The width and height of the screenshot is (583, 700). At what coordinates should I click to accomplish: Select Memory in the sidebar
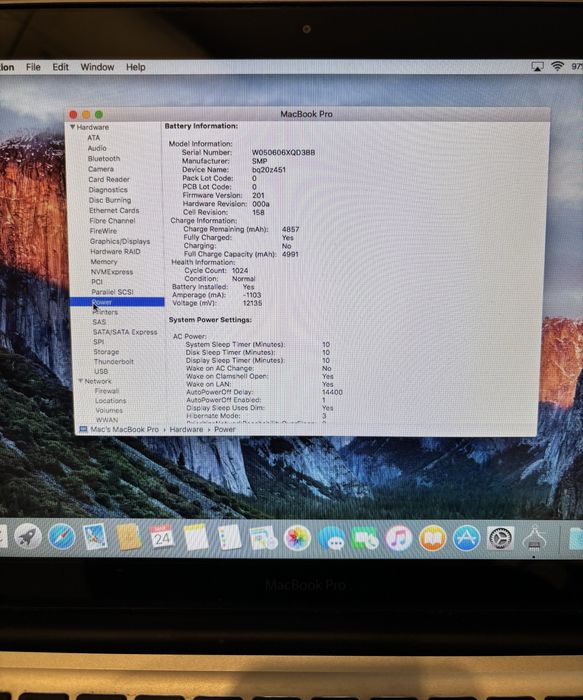pyautogui.click(x=104, y=262)
